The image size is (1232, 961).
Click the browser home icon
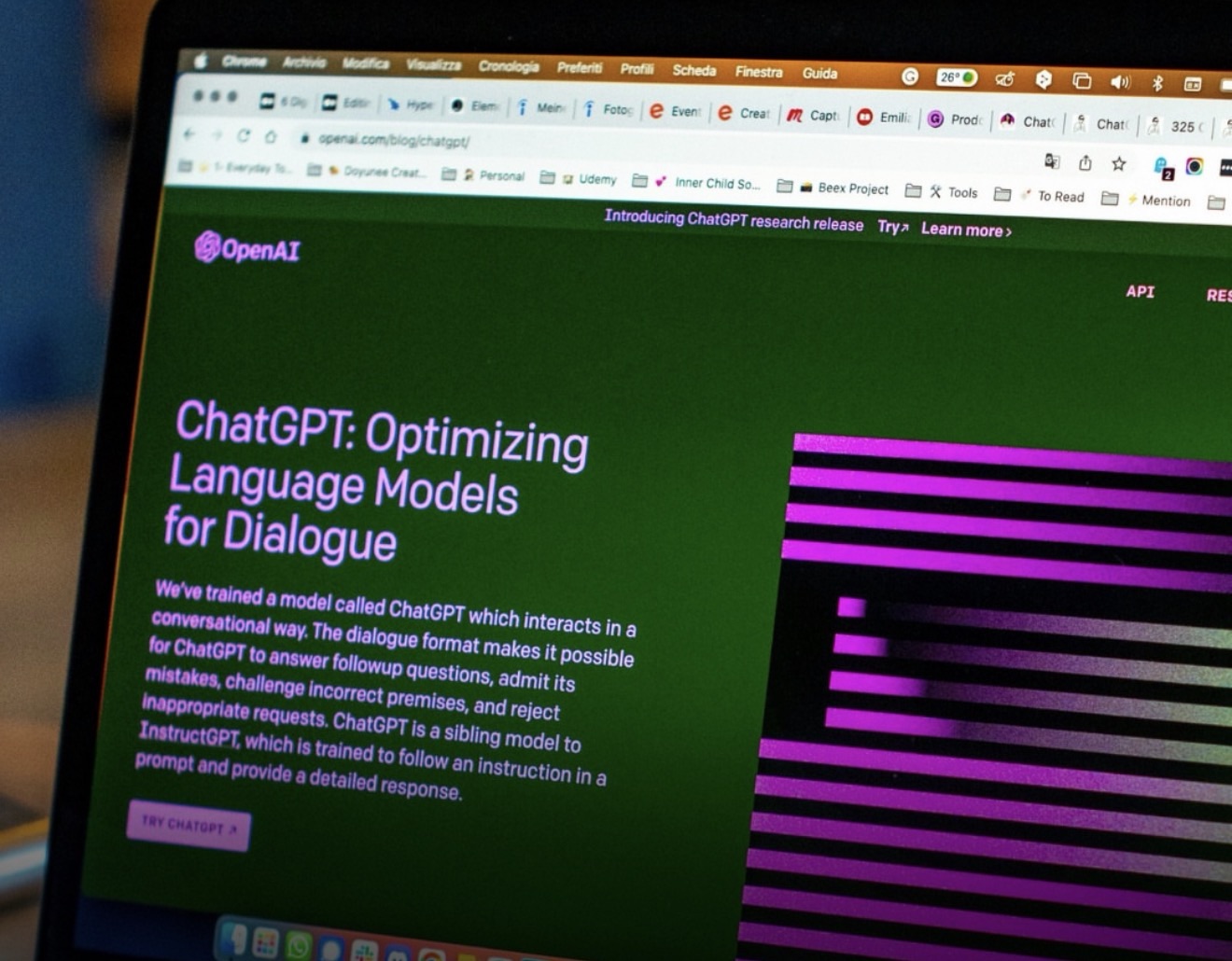(x=271, y=136)
